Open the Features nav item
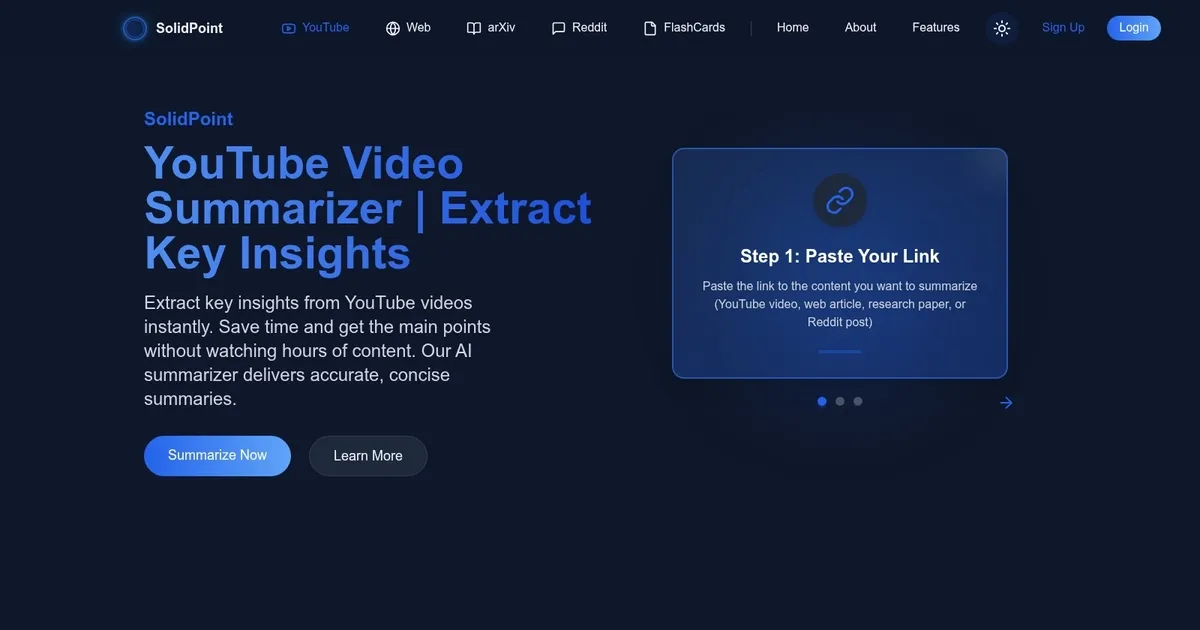1200x630 pixels. (x=936, y=28)
